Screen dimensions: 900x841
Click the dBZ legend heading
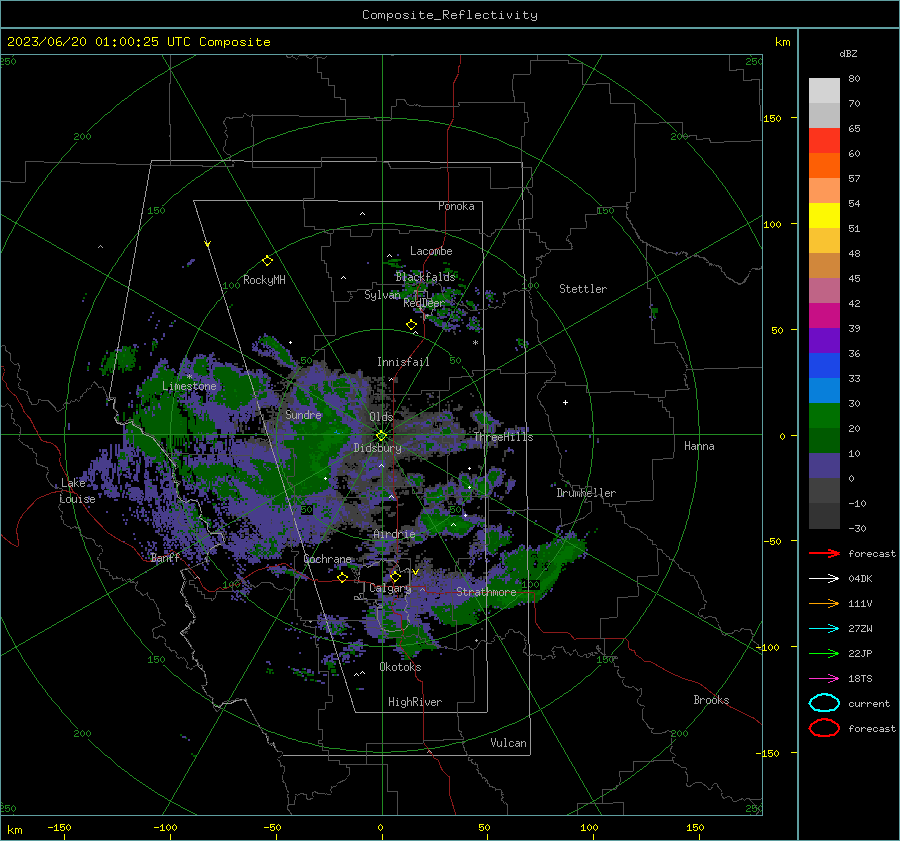(x=848, y=53)
